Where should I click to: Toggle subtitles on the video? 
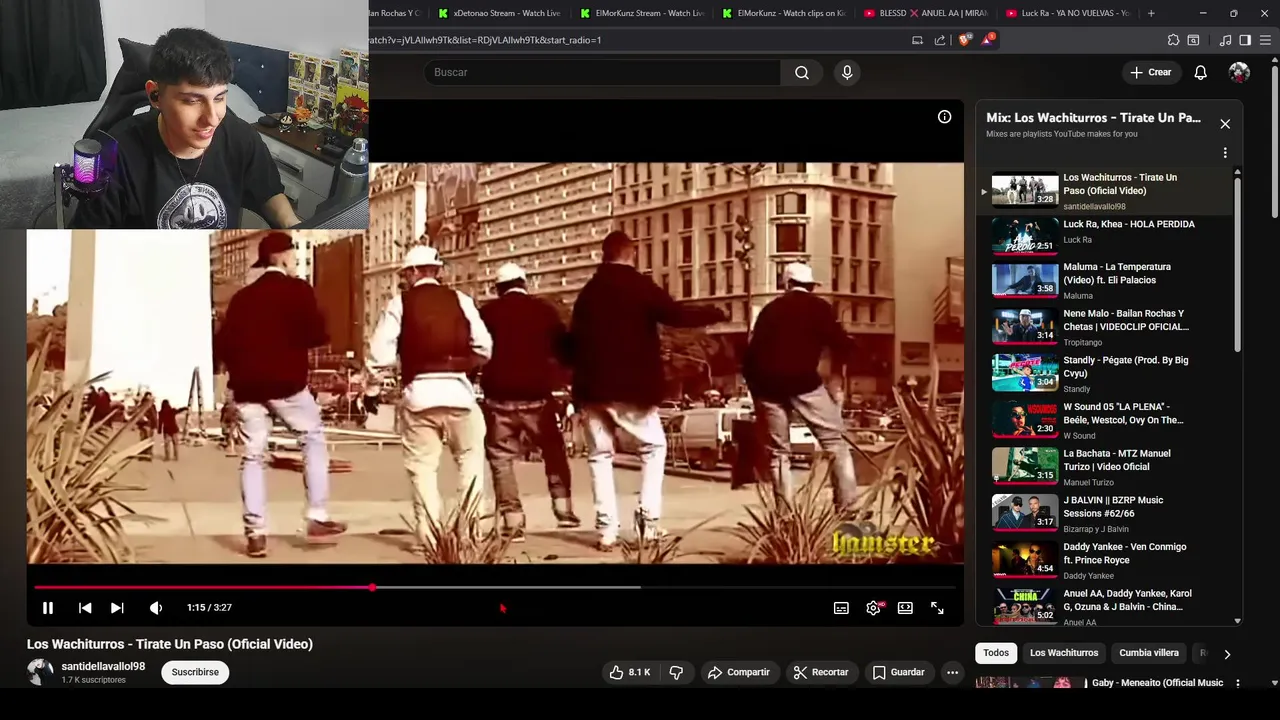841,608
